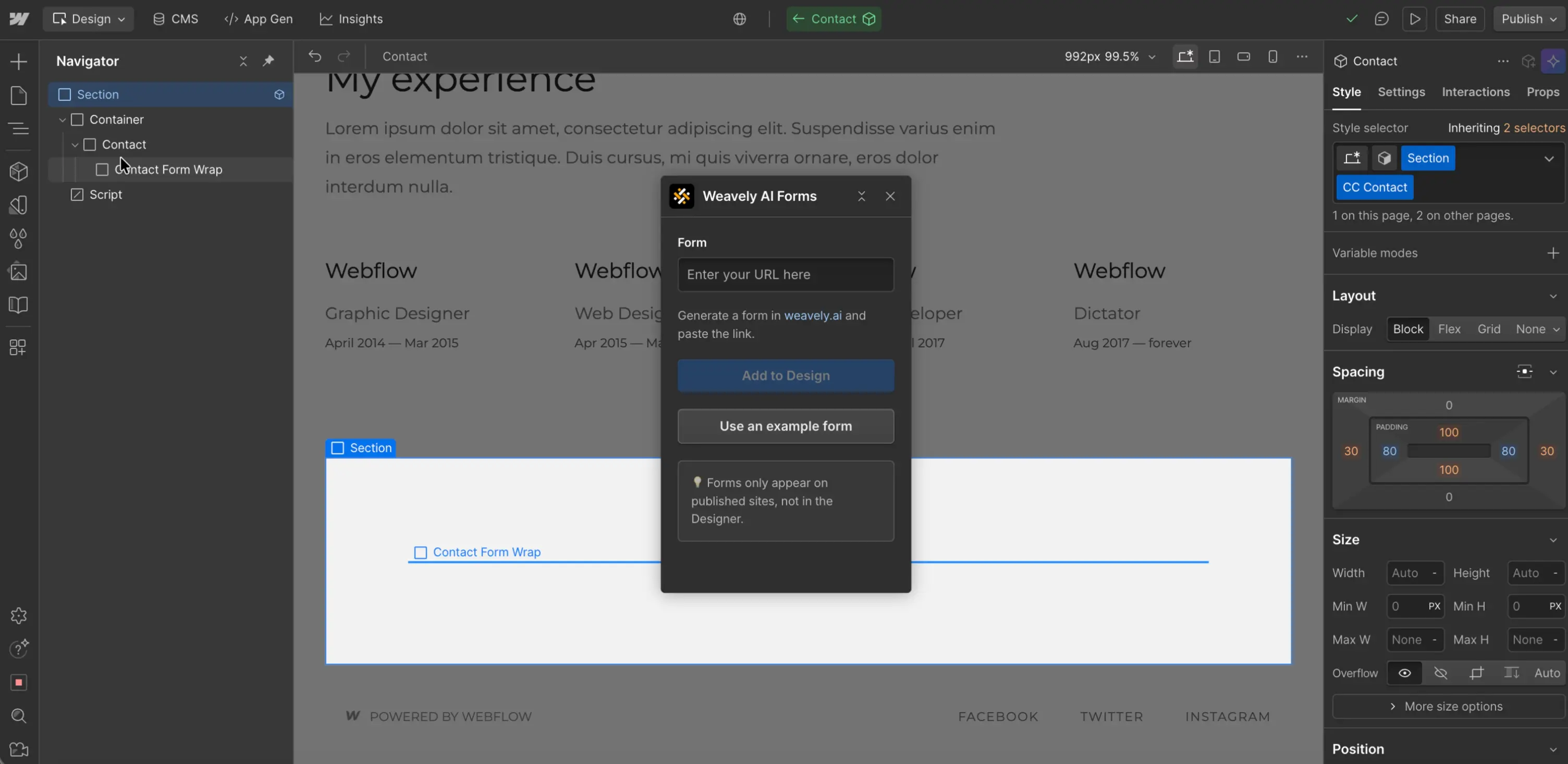Open the Assets image icon

(18, 272)
